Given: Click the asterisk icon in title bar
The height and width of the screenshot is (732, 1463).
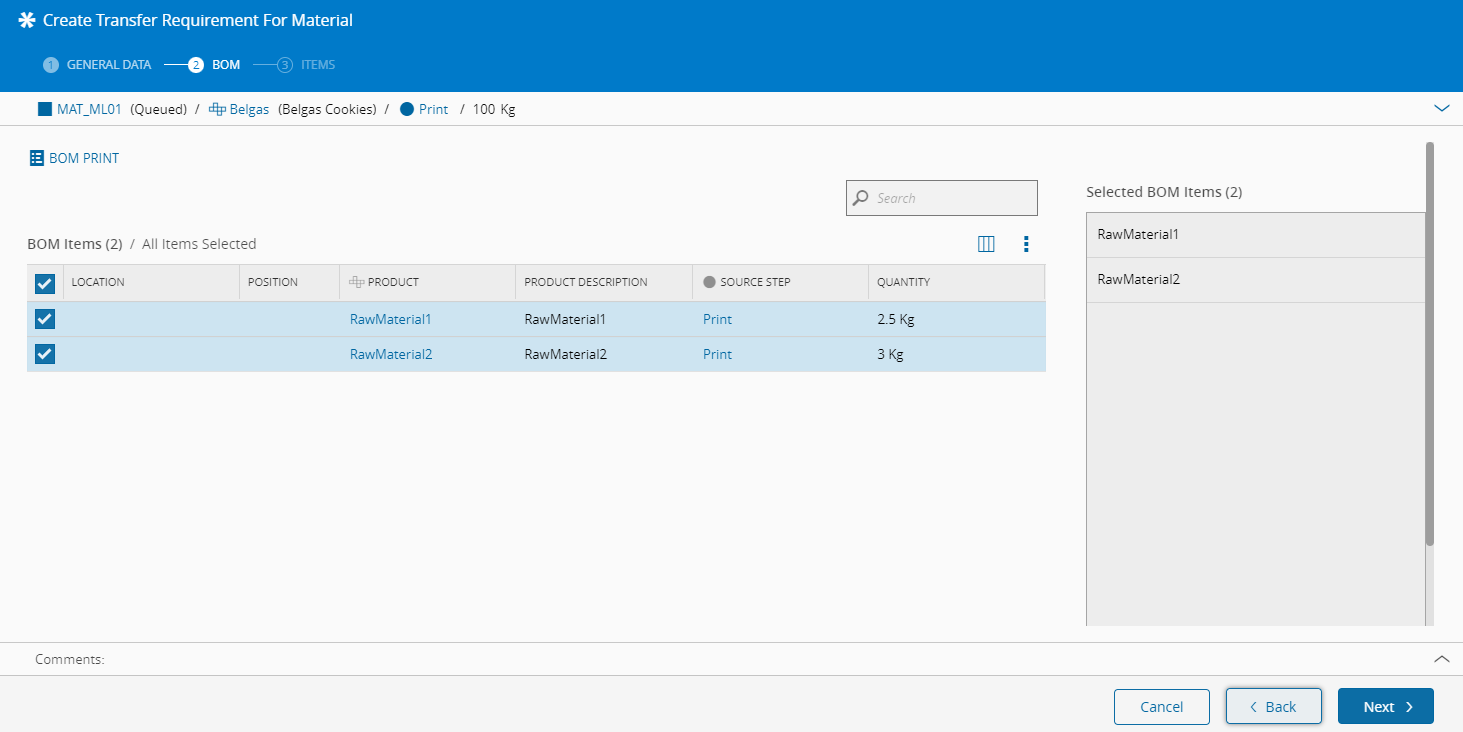Looking at the screenshot, I should 27,20.
